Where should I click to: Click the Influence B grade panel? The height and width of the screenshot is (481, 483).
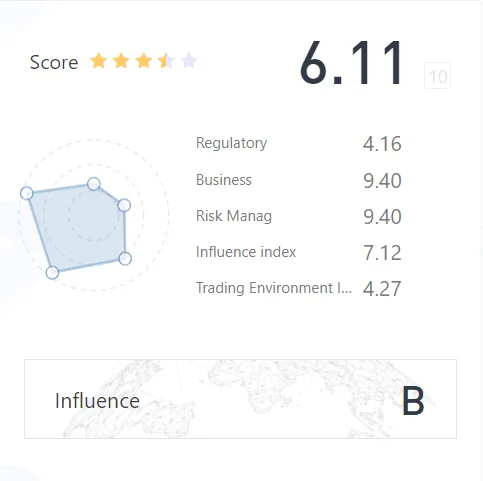click(x=240, y=399)
